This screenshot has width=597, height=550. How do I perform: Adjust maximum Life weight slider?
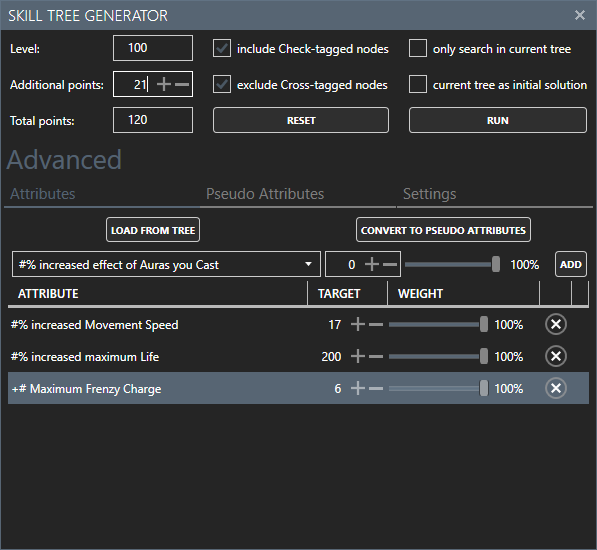438,357
